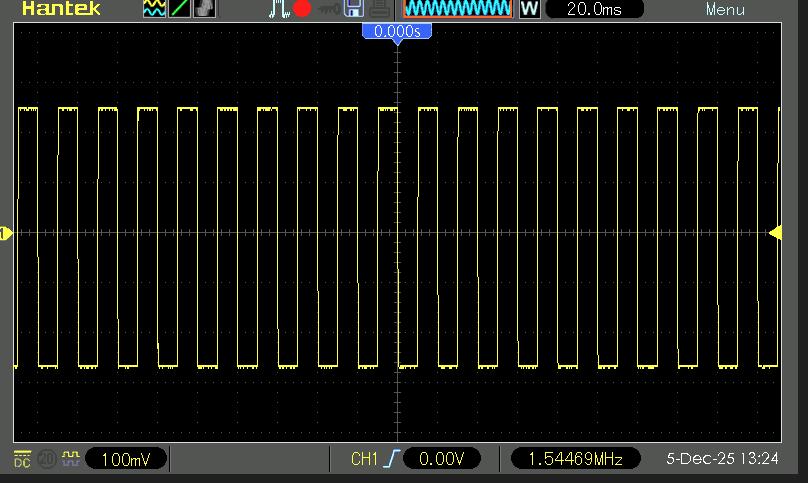This screenshot has height=483, width=808.
Task: Select the CH1 trigger source label
Action: point(362,459)
